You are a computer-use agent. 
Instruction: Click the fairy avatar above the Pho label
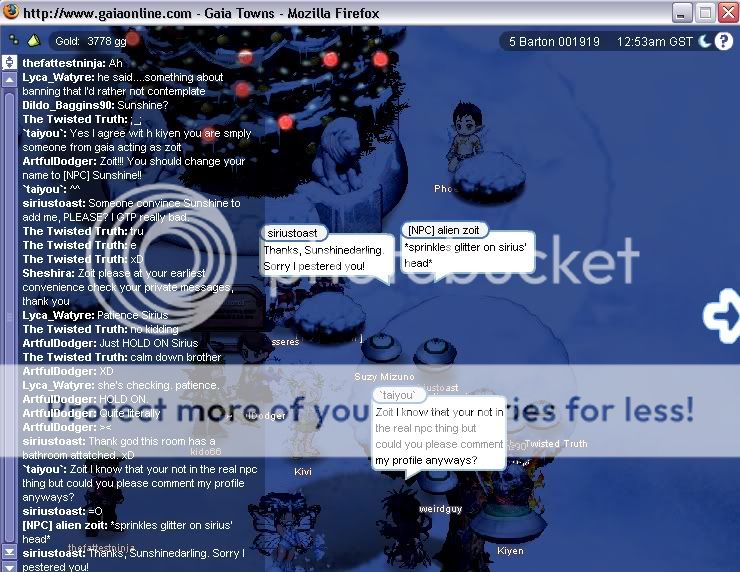(x=466, y=136)
